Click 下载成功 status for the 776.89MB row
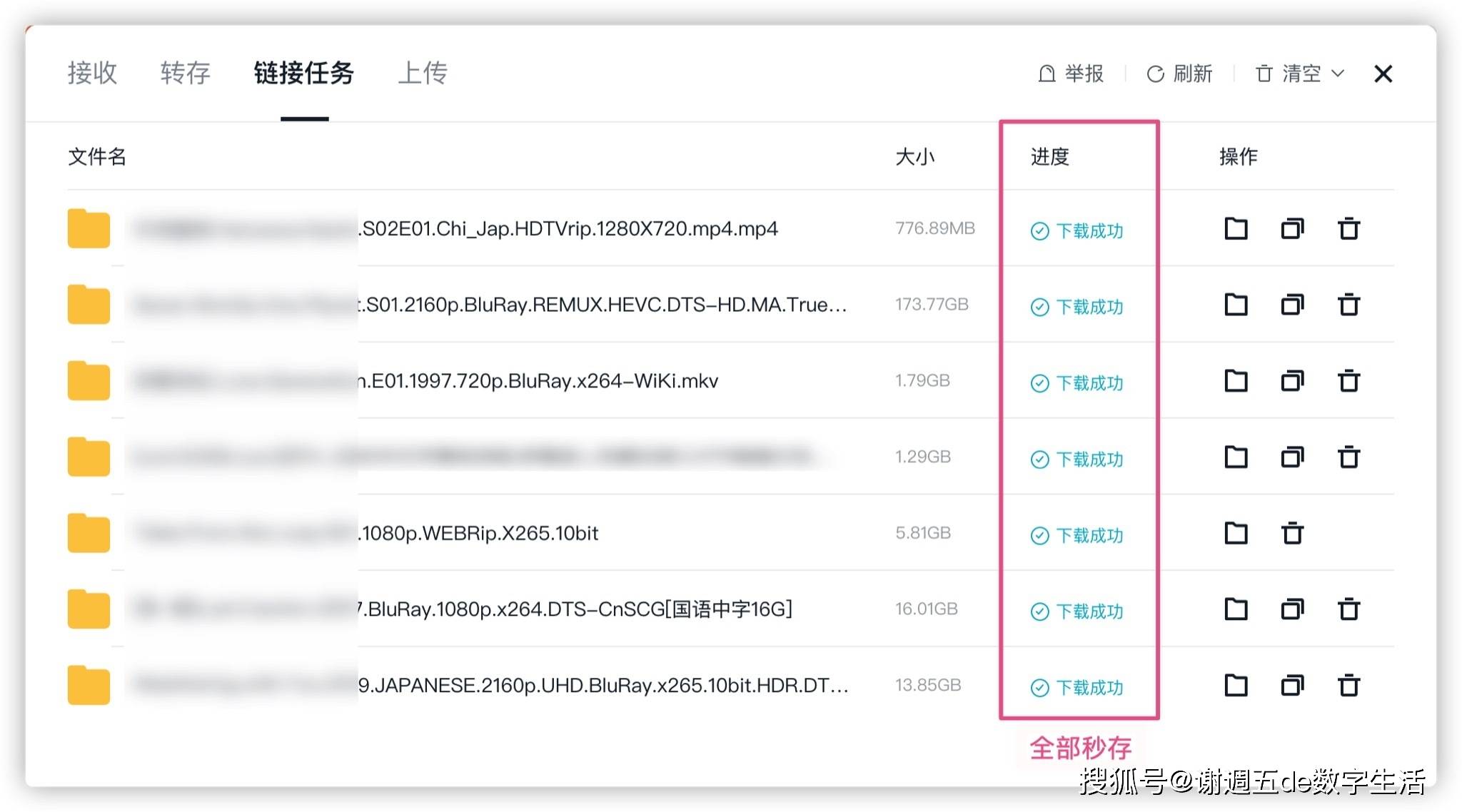 coord(1077,230)
